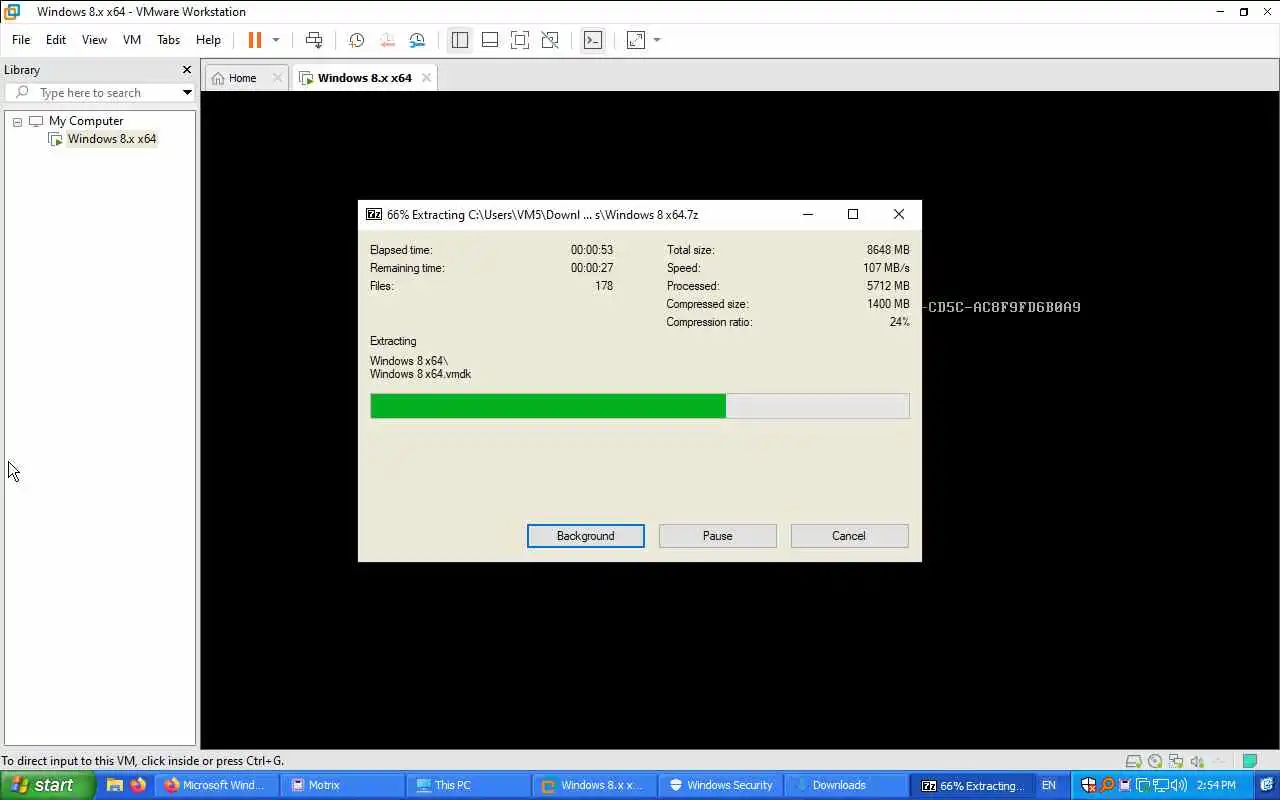Toggle the thumbnail bar view icon
1280x800 pixels.
click(x=490, y=40)
